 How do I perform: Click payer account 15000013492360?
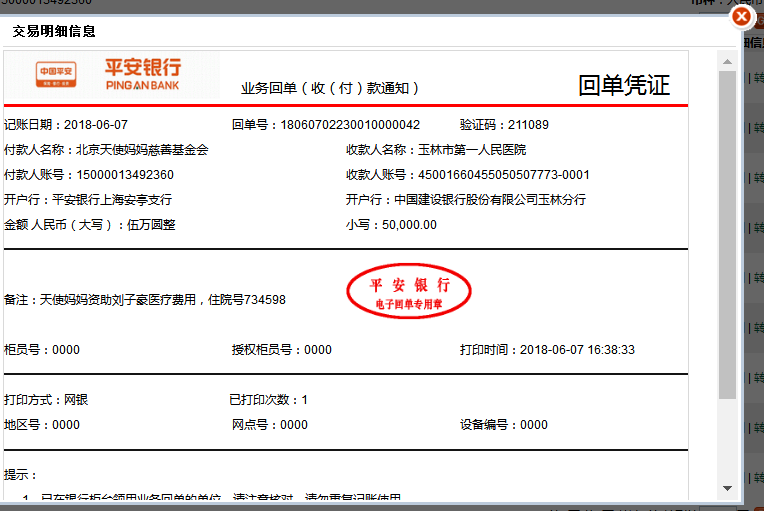[125, 174]
